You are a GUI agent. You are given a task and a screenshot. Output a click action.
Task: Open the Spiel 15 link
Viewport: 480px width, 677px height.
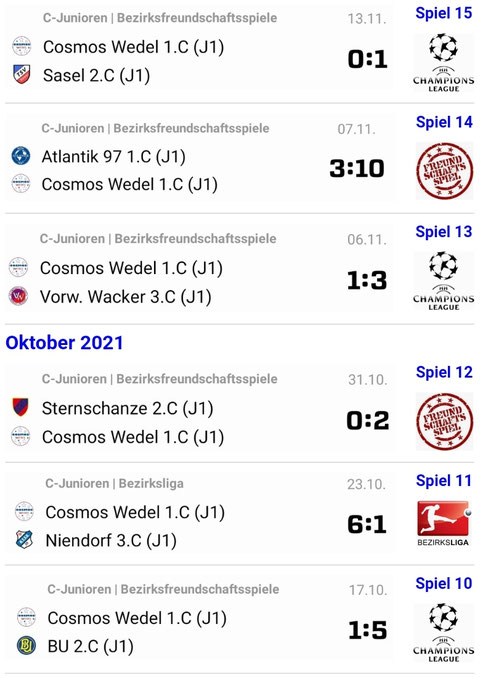(x=444, y=13)
